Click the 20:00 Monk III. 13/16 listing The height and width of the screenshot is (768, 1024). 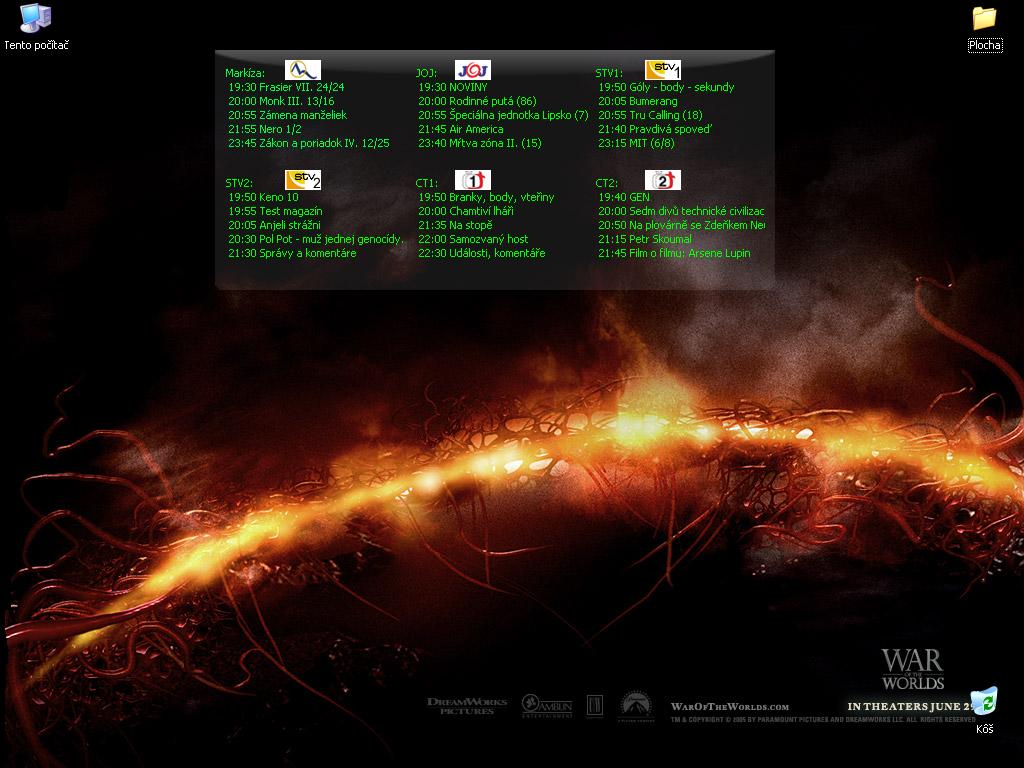tap(281, 101)
